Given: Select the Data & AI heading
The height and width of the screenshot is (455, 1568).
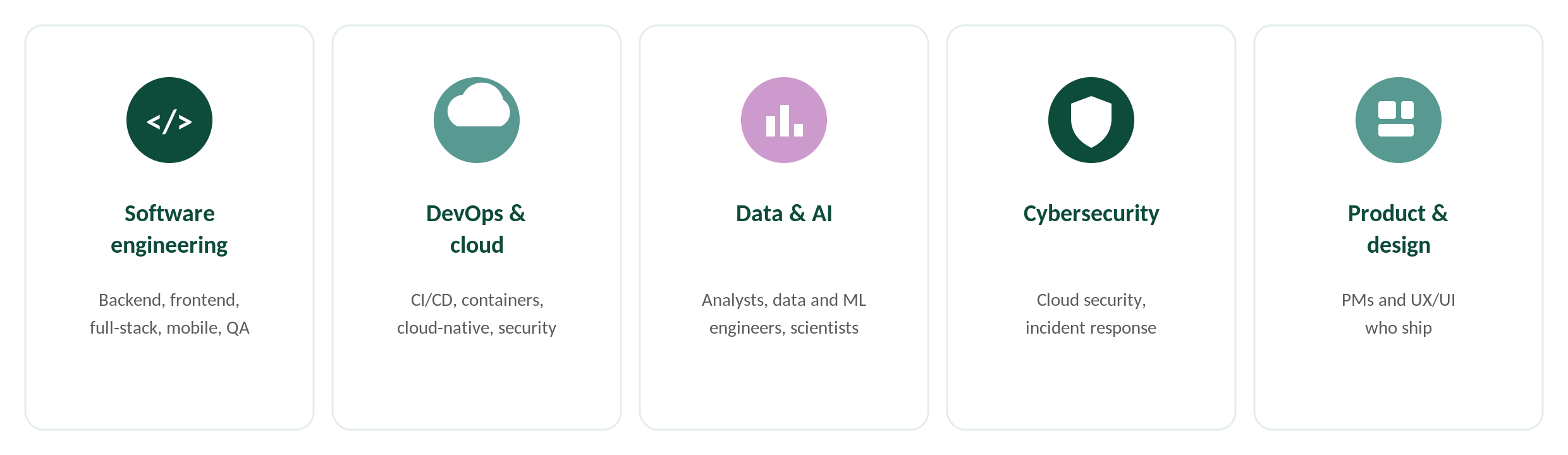Looking at the screenshot, I should [784, 214].
